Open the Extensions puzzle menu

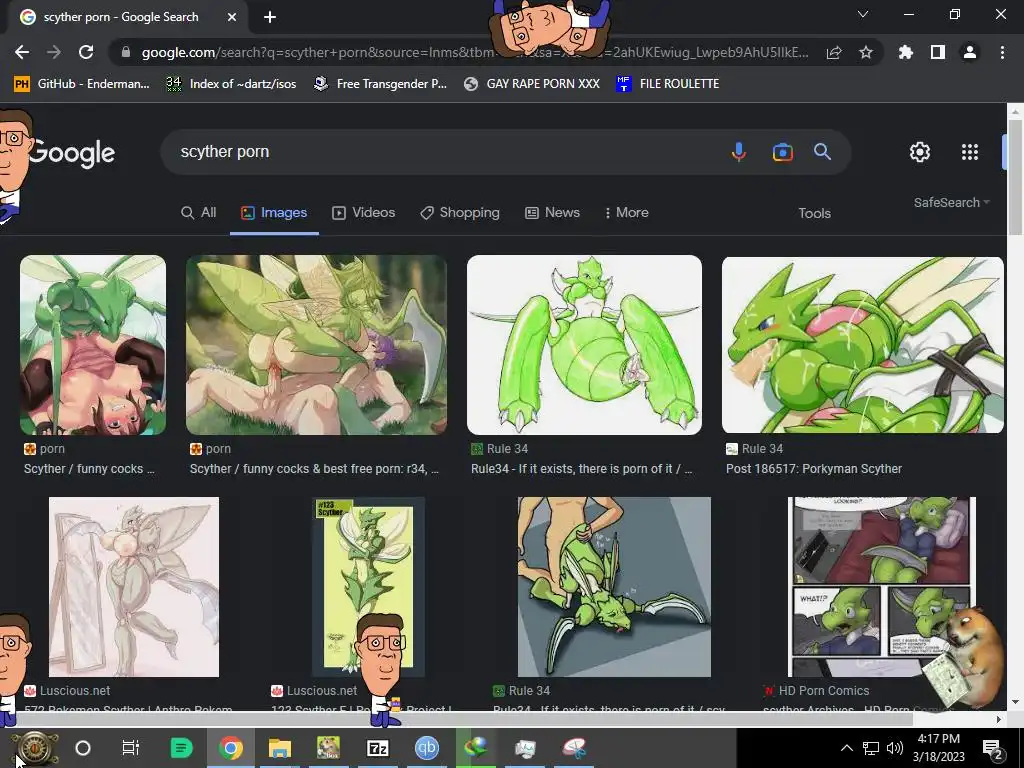[906, 52]
